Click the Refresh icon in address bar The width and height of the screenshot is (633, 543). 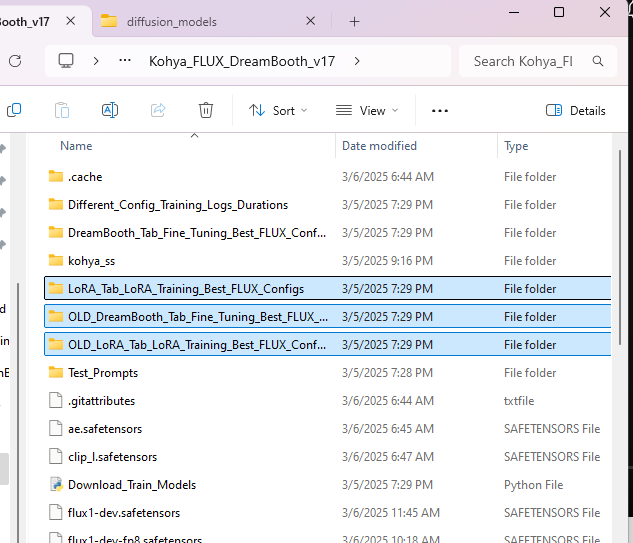click(15, 61)
